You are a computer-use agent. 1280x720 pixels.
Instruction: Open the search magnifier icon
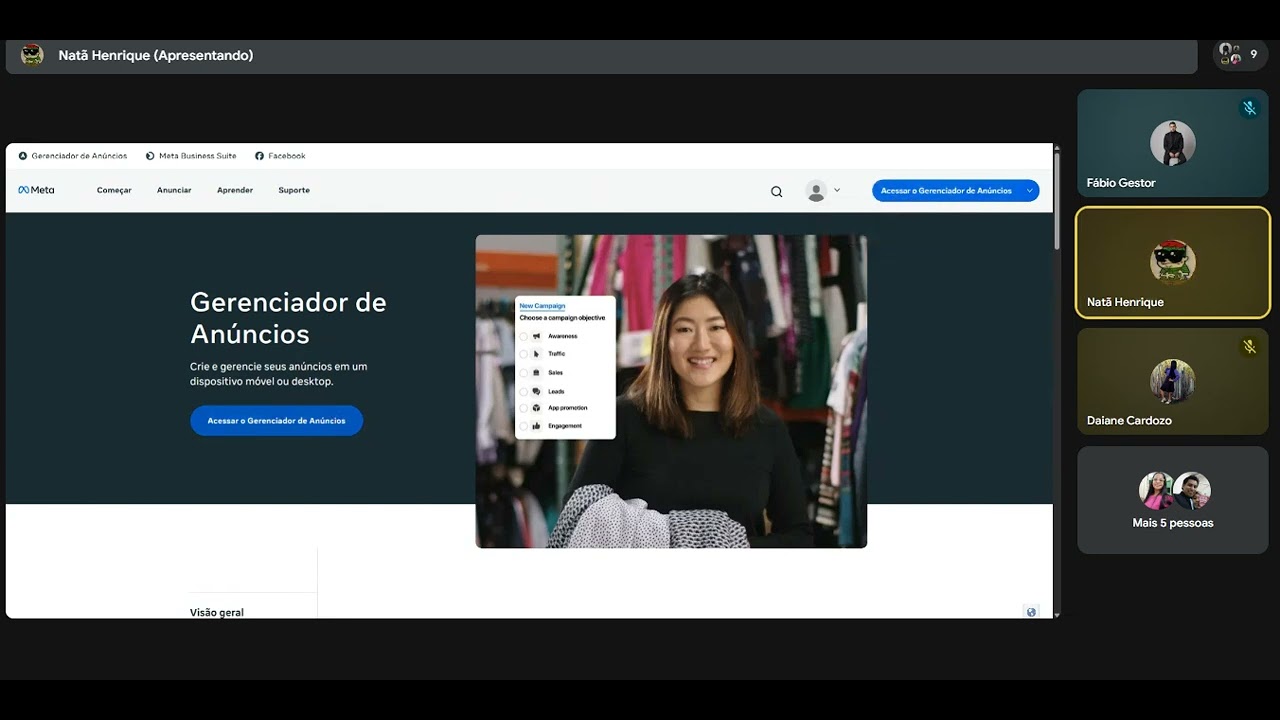776,191
